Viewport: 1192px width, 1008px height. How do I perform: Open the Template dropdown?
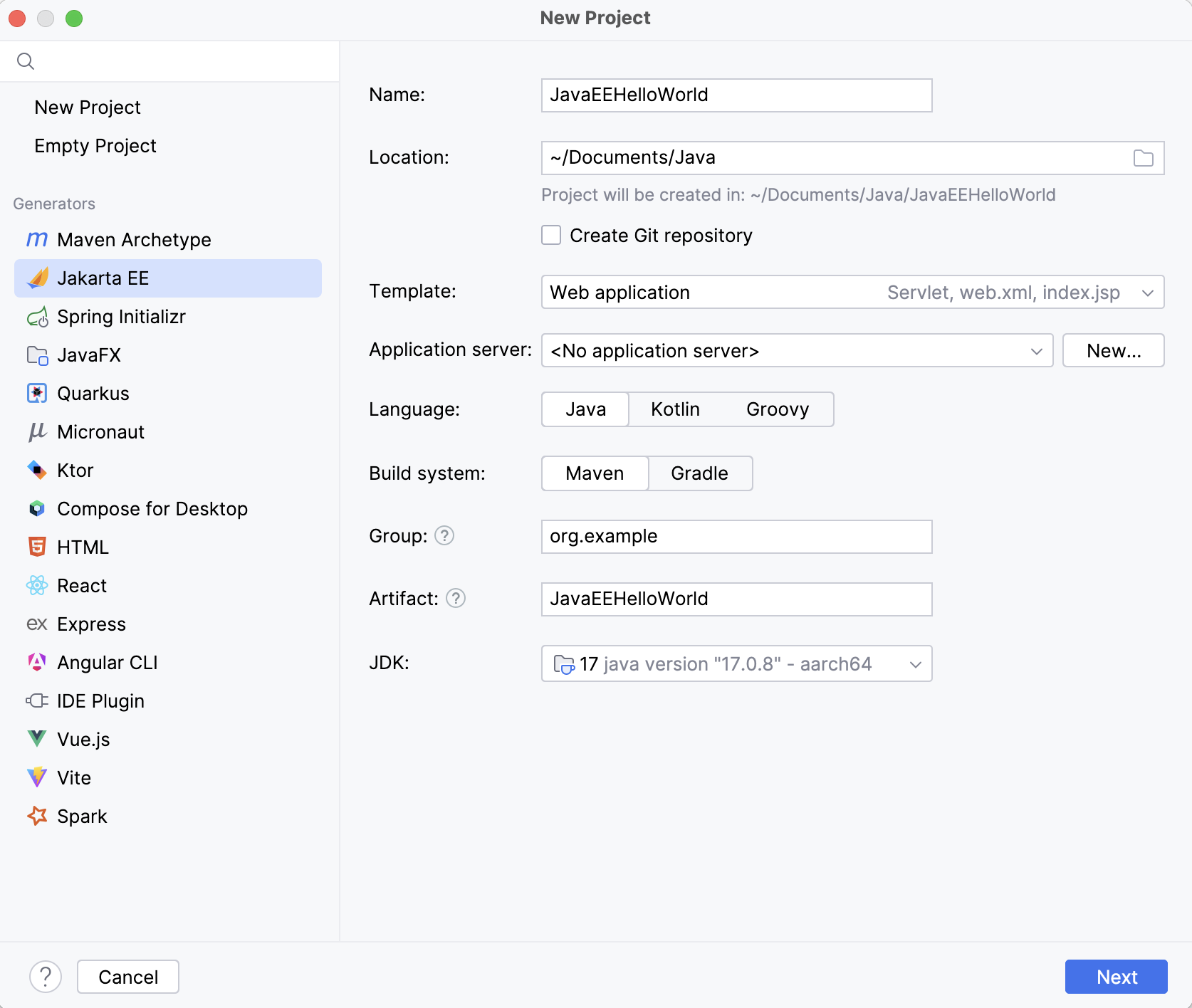[852, 292]
